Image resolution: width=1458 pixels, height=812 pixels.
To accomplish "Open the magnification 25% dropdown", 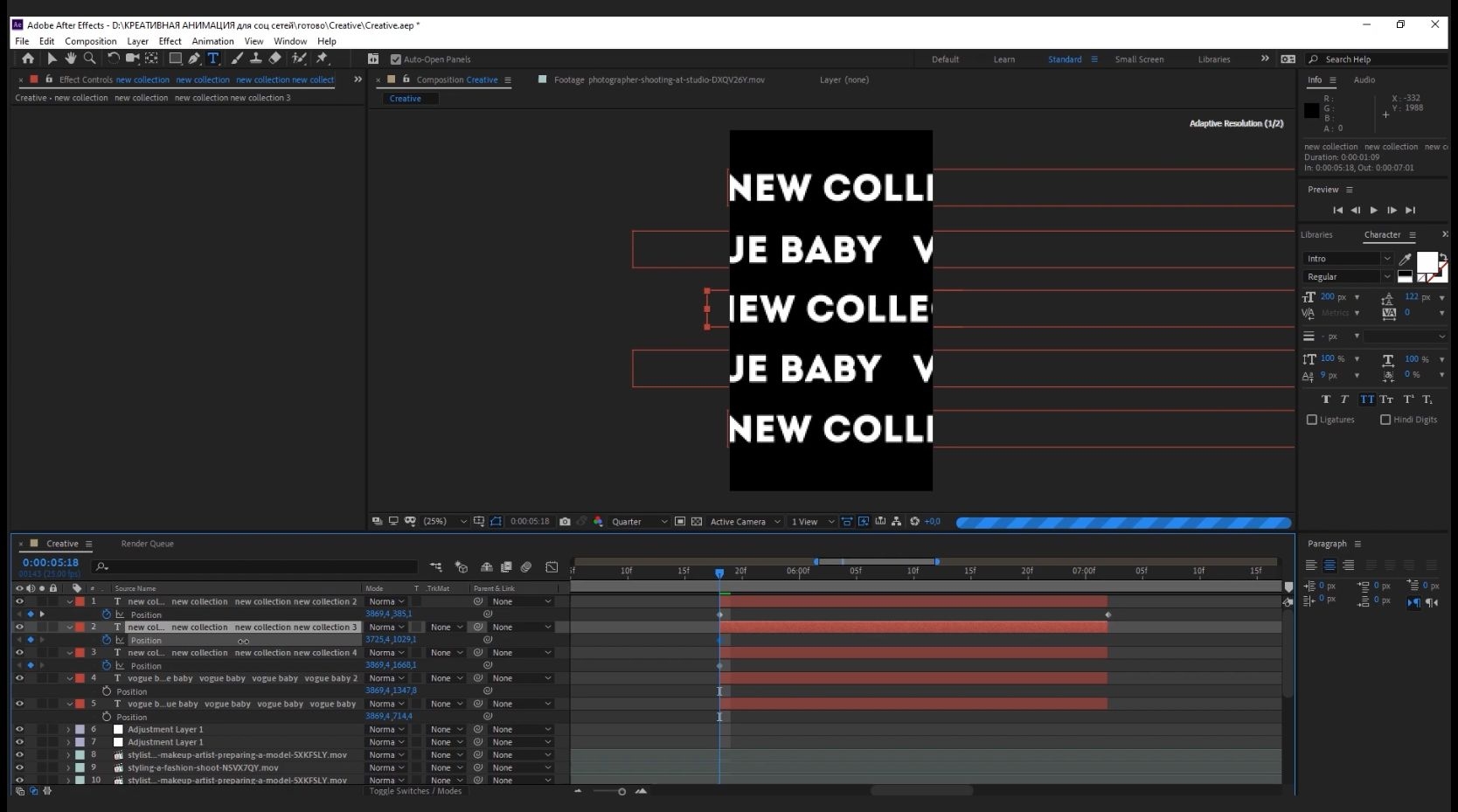I will (x=445, y=521).
